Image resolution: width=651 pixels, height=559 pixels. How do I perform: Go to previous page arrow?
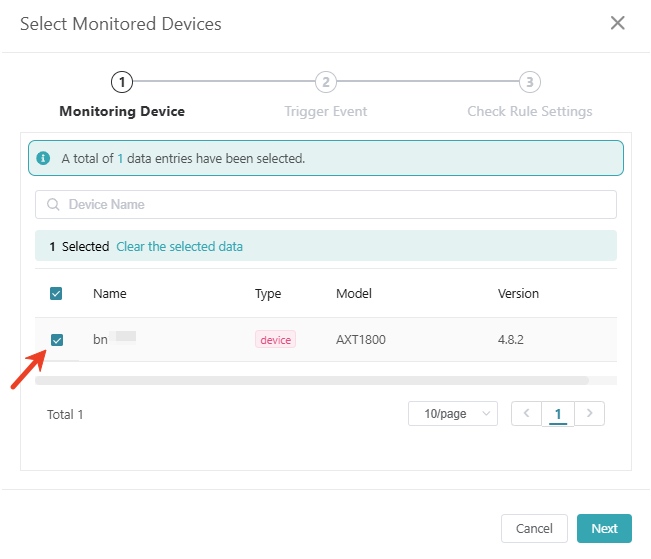(x=526, y=413)
